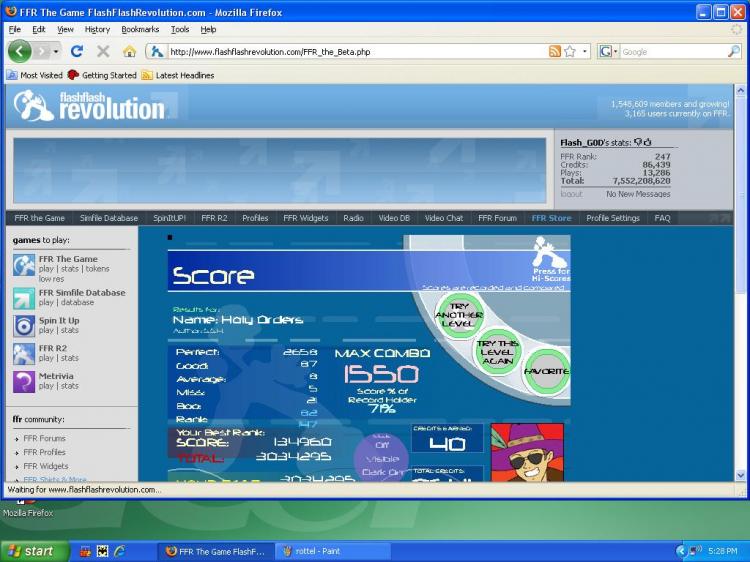Screen dimensions: 750x562
Task: Click the Spin It Up game icon
Action: click(24, 326)
